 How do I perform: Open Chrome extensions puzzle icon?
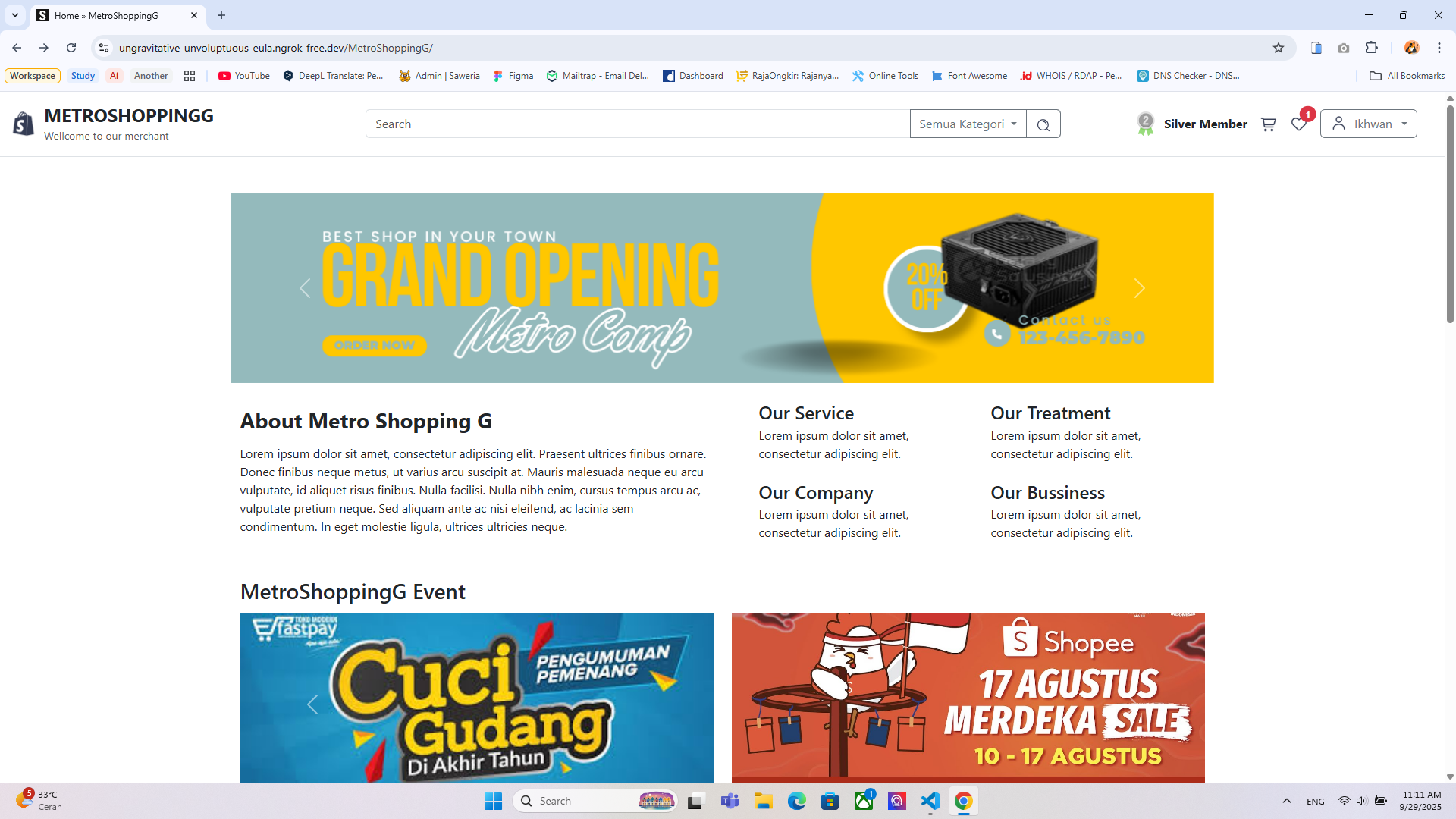pyautogui.click(x=1371, y=48)
